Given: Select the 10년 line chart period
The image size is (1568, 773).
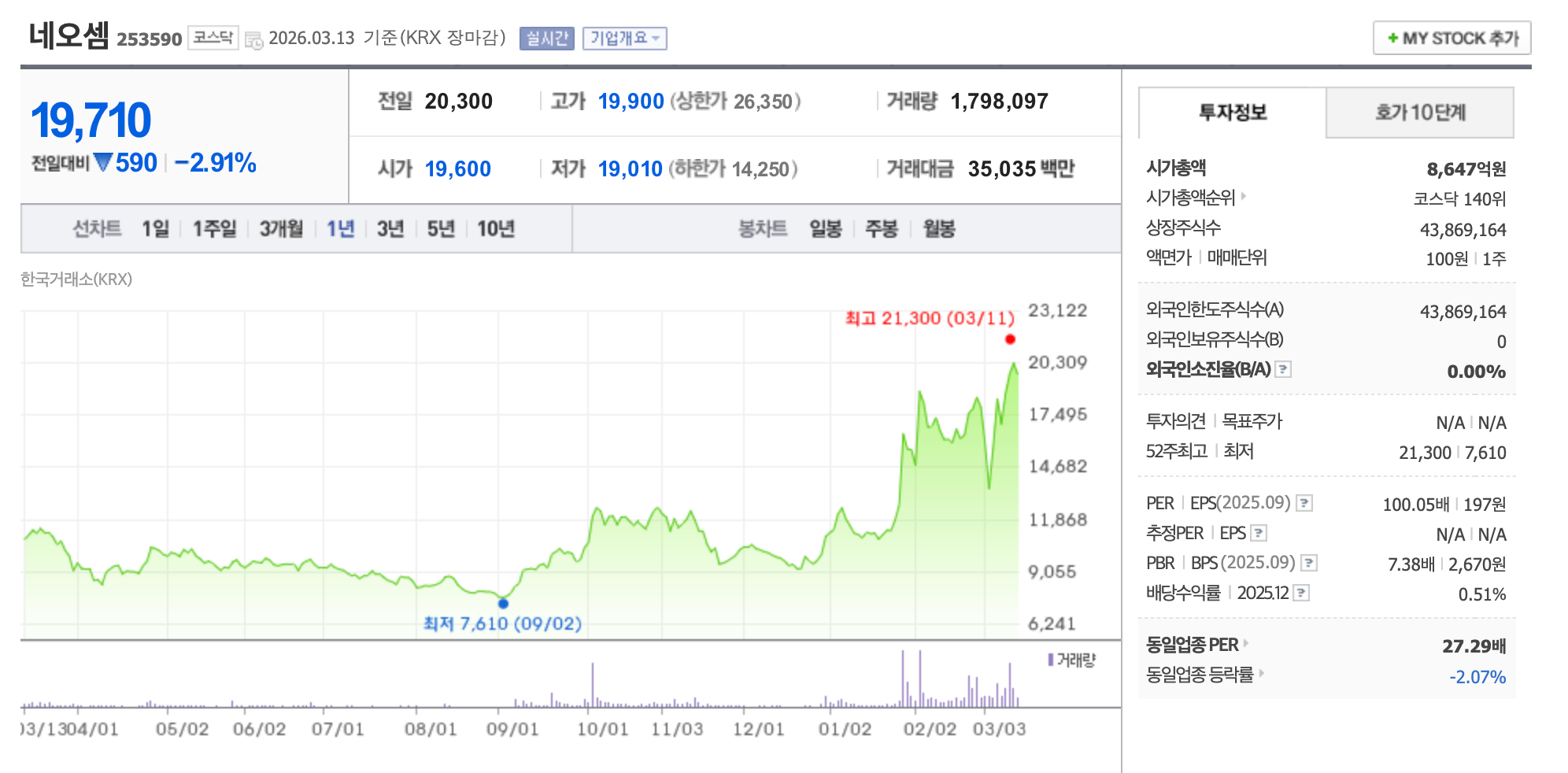Looking at the screenshot, I should point(496,229).
